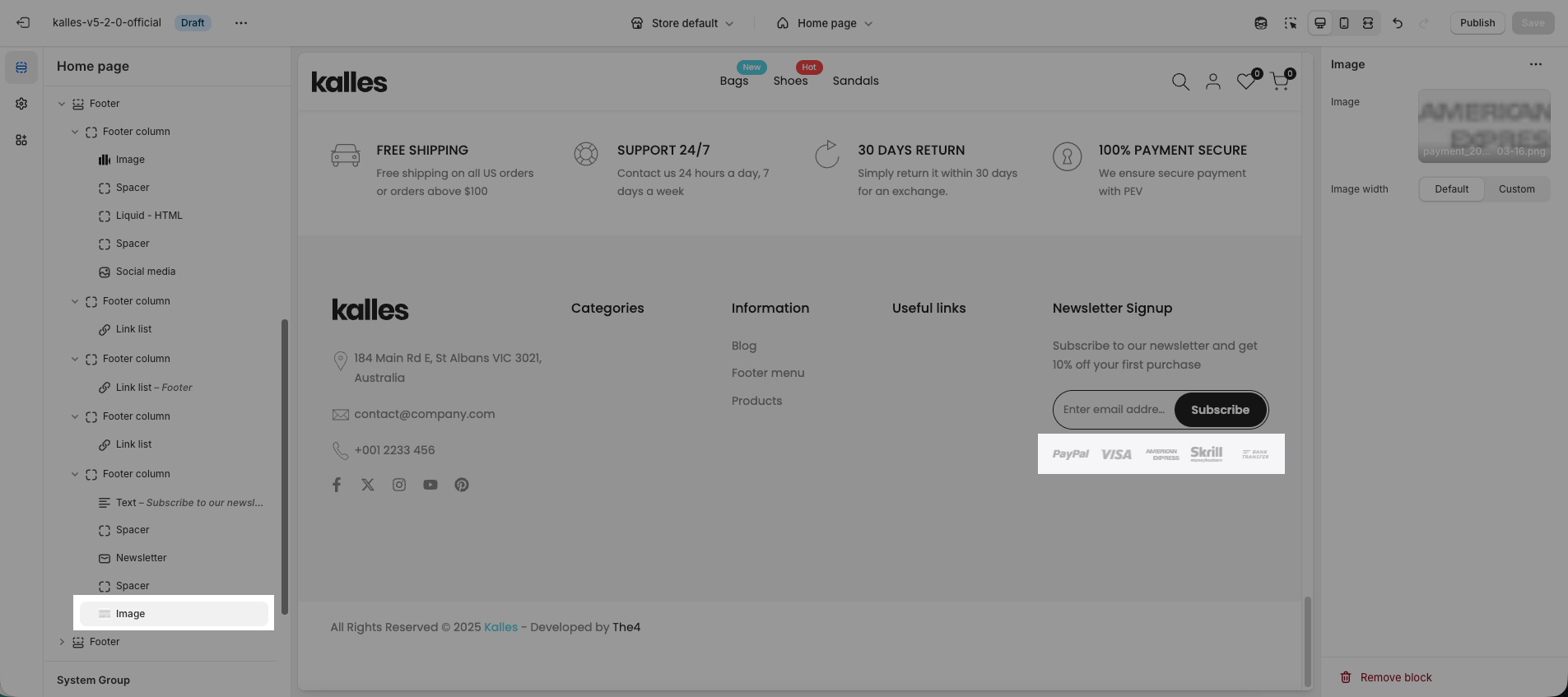This screenshot has height=697, width=1568.
Task: Open the wishlist heart icon
Action: tap(1246, 81)
